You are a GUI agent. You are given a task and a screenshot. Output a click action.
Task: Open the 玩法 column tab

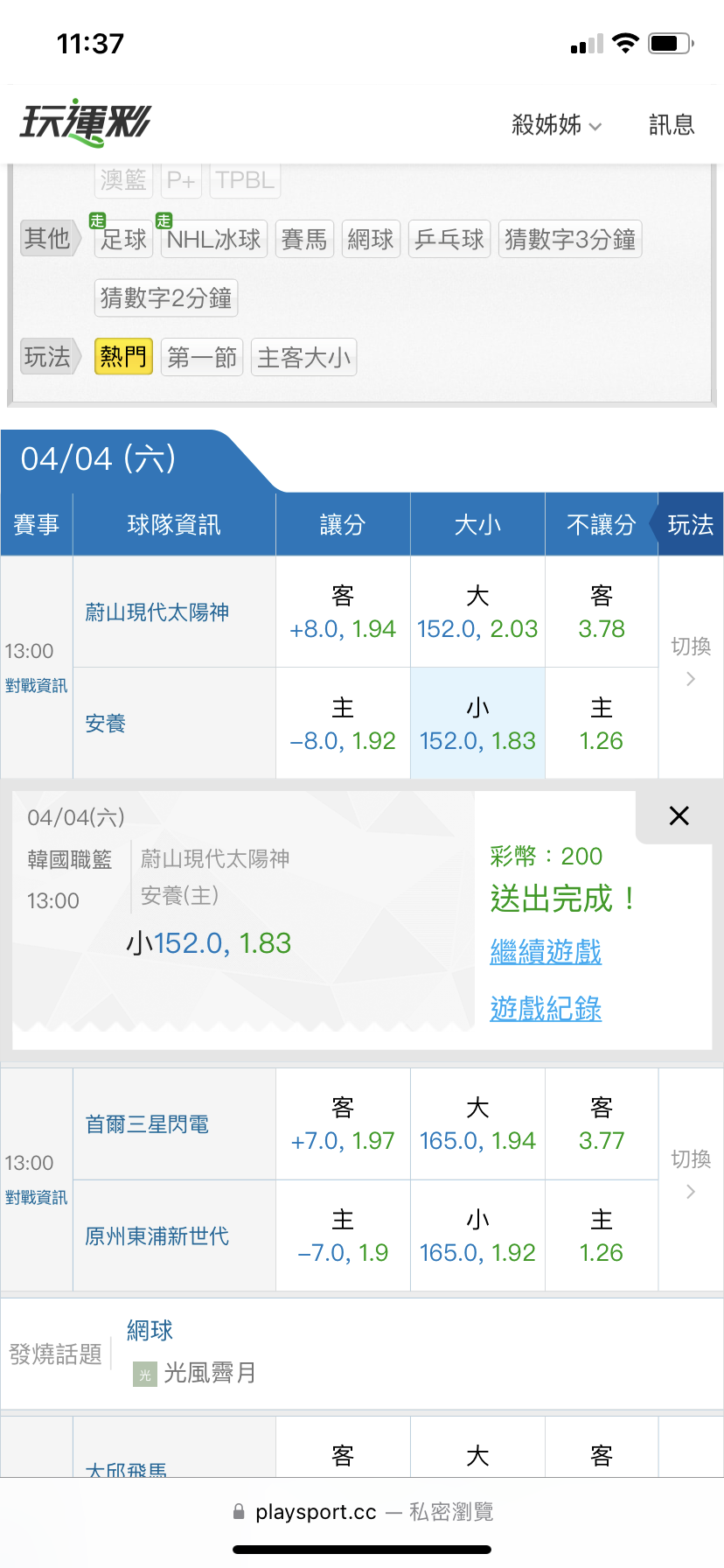(690, 524)
